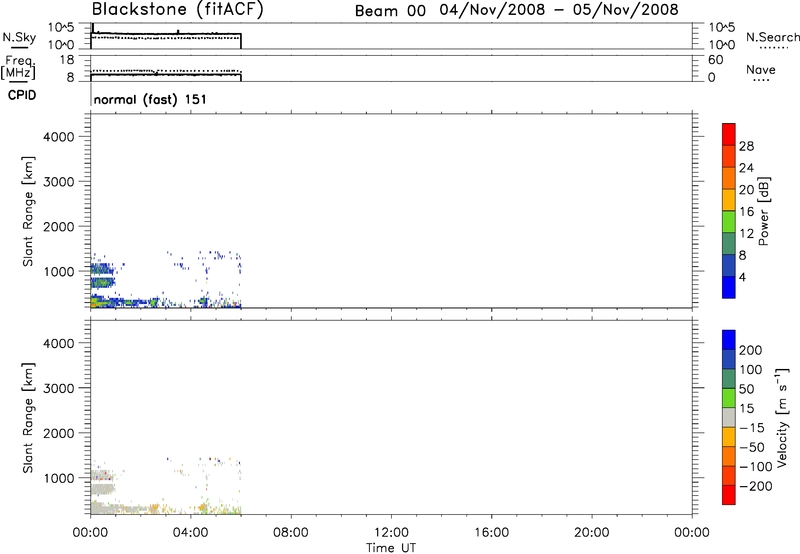The width and height of the screenshot is (800, 554).
Task: Select the "normal (fast) 151" CPID text
Action: click(x=150, y=99)
